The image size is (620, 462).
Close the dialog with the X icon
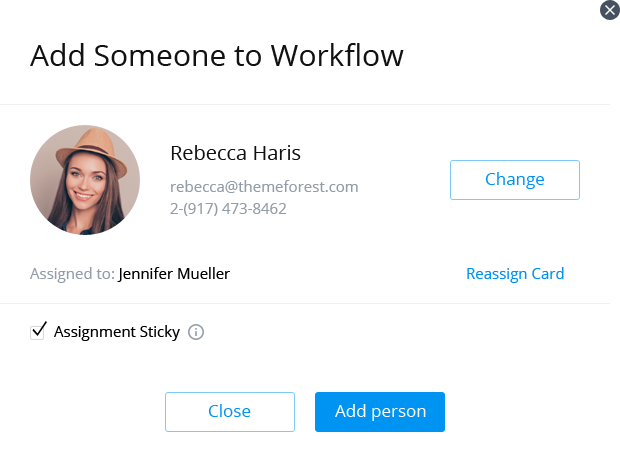point(610,9)
